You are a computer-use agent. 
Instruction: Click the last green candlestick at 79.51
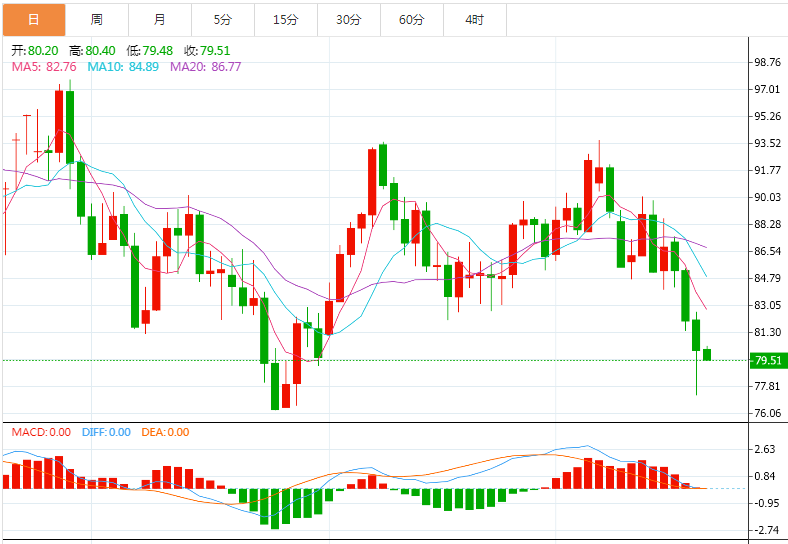(x=707, y=354)
